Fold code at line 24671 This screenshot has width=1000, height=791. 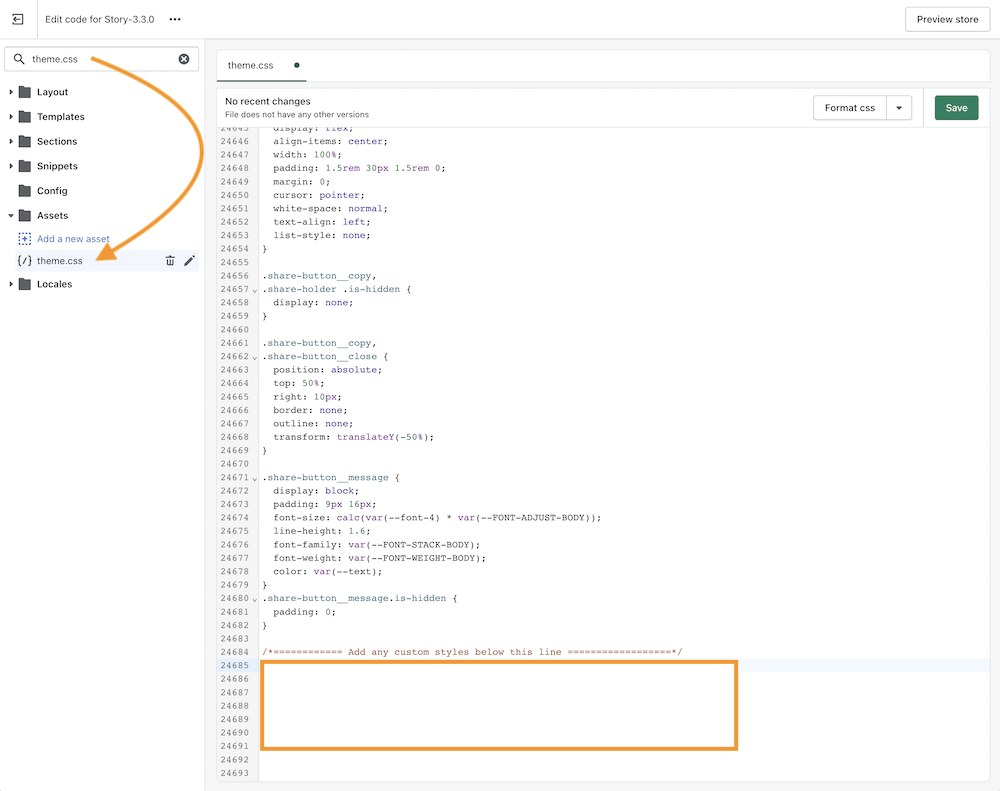255,478
